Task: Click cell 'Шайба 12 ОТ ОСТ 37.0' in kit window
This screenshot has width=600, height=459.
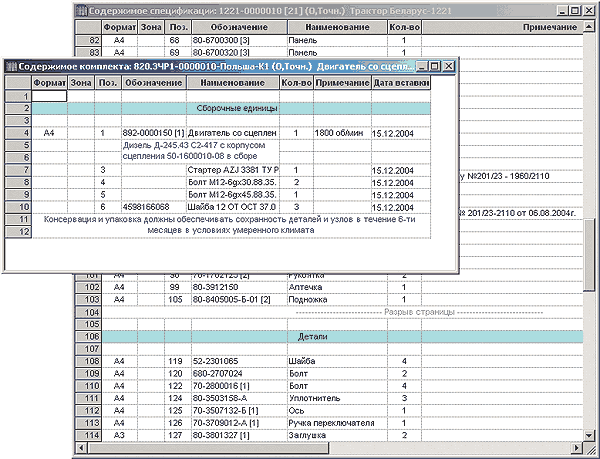Action: click(x=233, y=207)
